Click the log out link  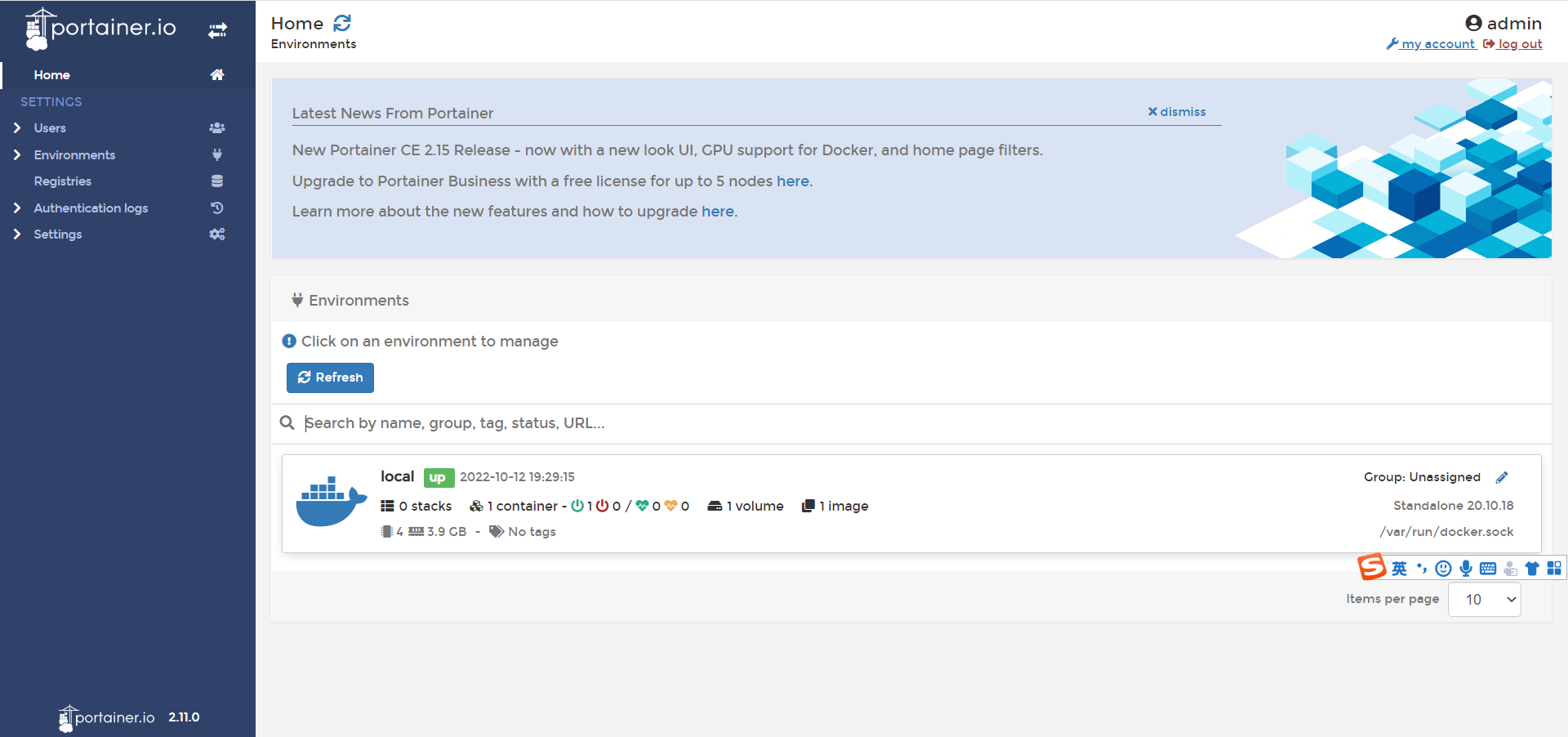tap(1512, 44)
